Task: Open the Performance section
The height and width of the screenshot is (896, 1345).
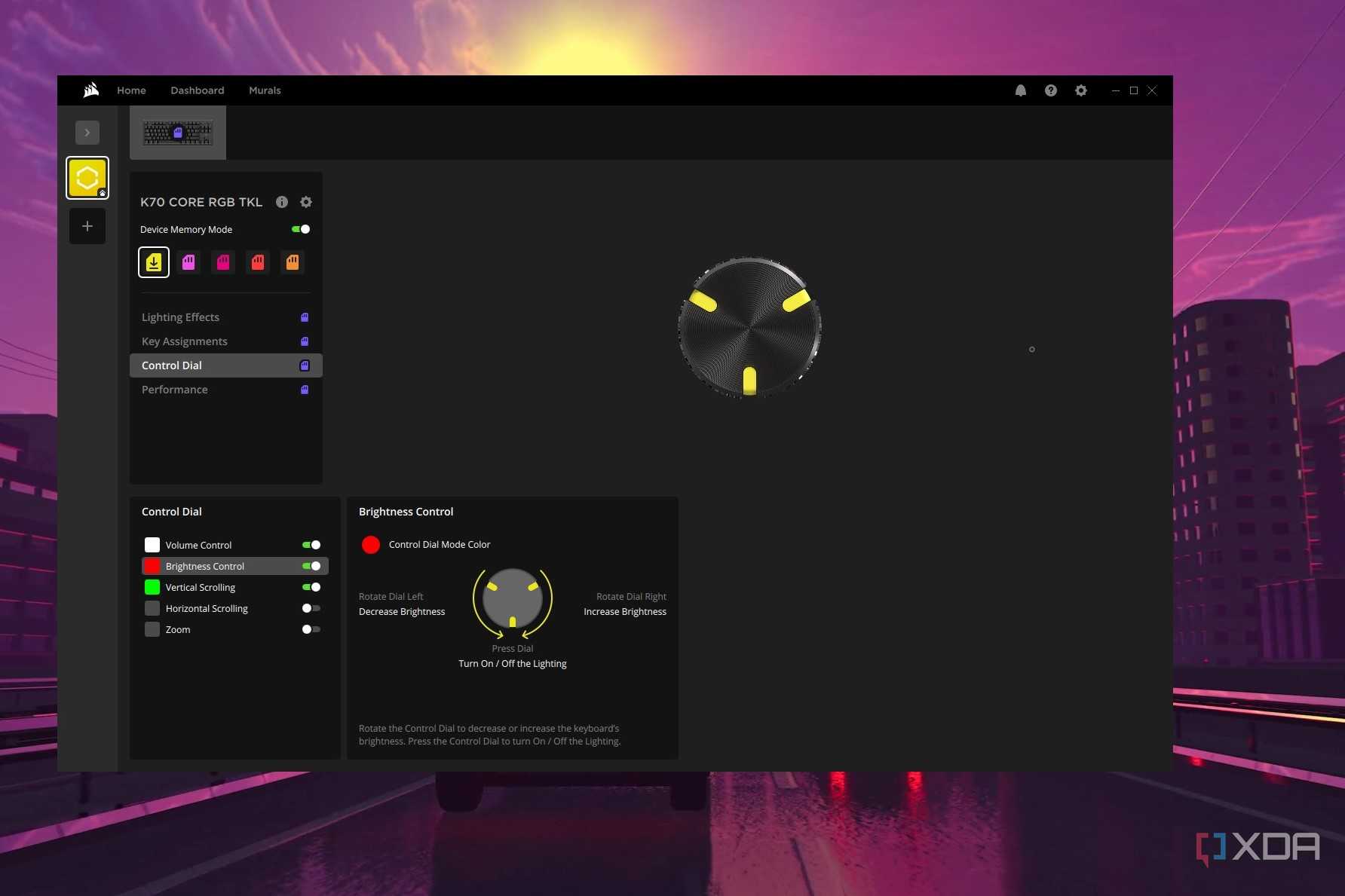Action: (226, 390)
